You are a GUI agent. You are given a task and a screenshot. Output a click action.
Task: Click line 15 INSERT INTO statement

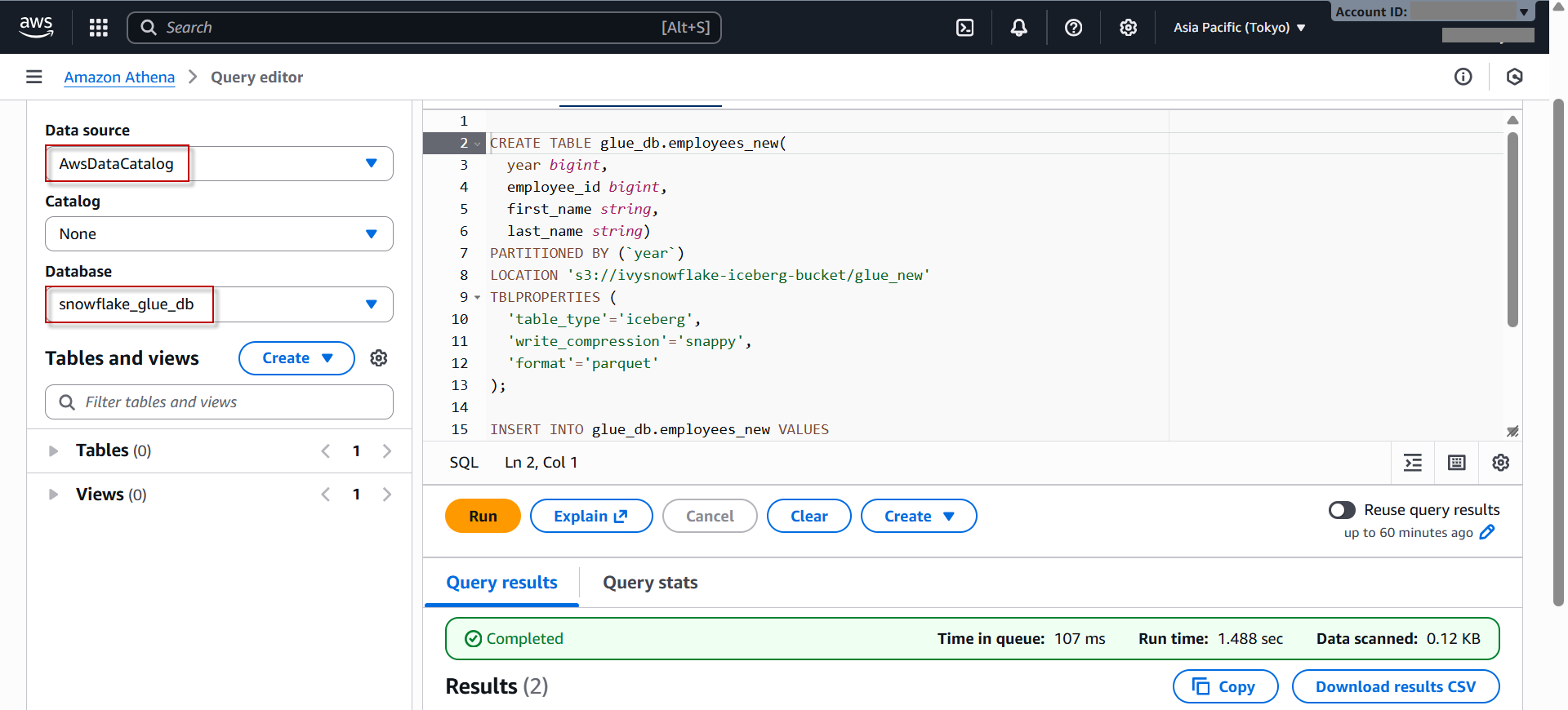coord(659,429)
